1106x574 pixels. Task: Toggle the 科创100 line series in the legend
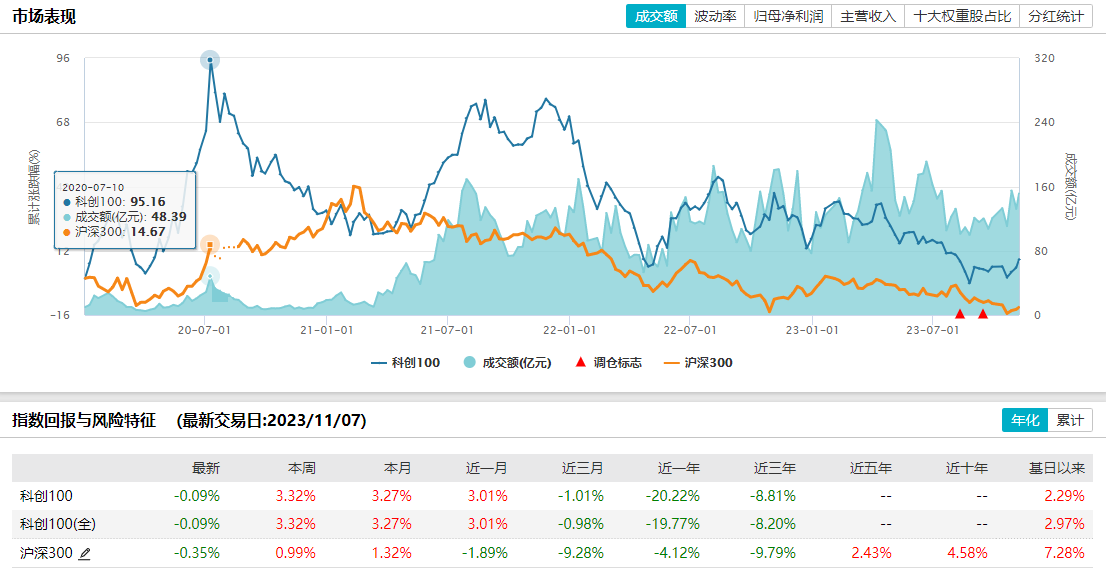point(405,363)
